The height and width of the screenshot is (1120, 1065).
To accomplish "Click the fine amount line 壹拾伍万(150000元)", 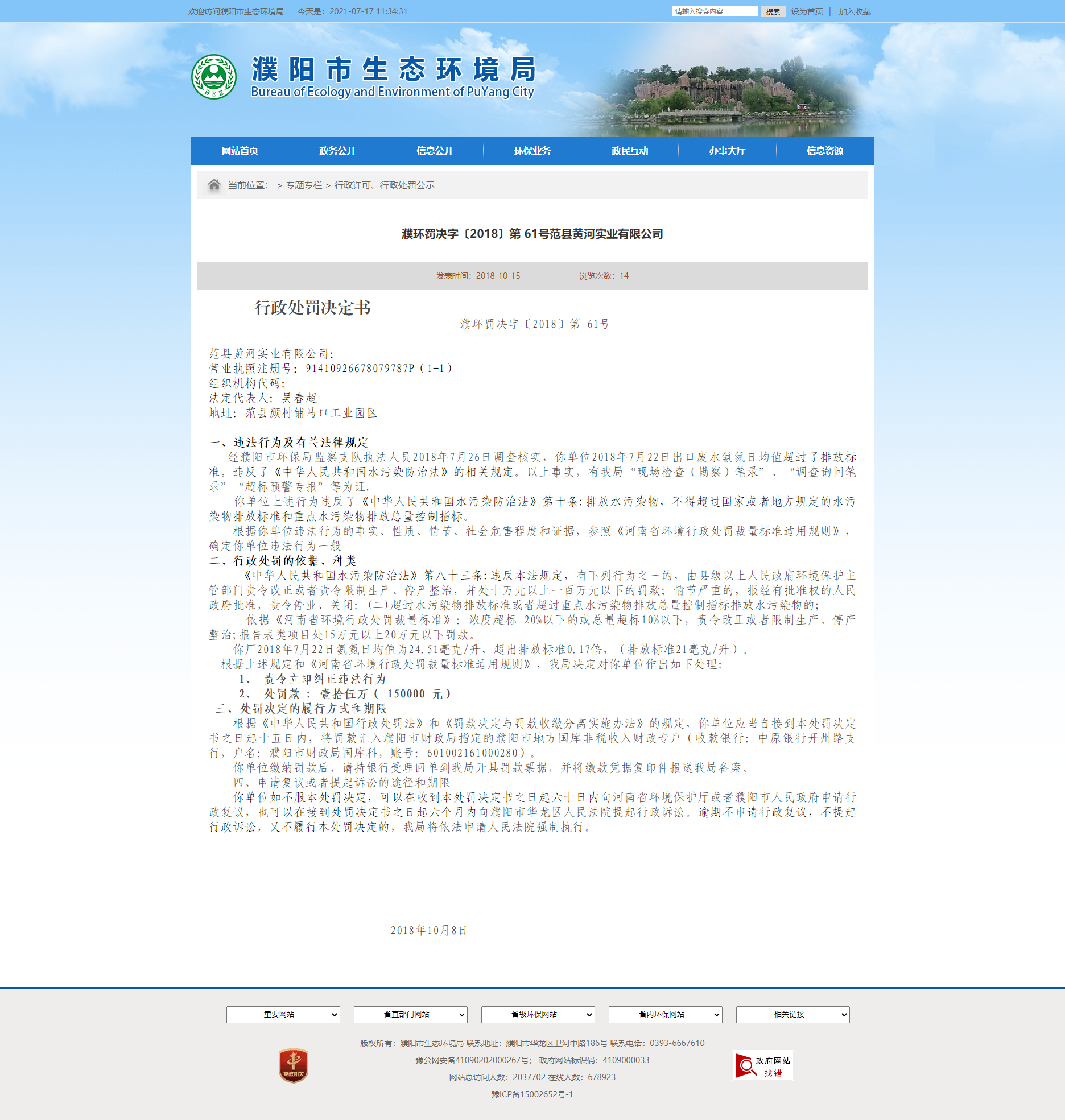I will pyautogui.click(x=345, y=694).
